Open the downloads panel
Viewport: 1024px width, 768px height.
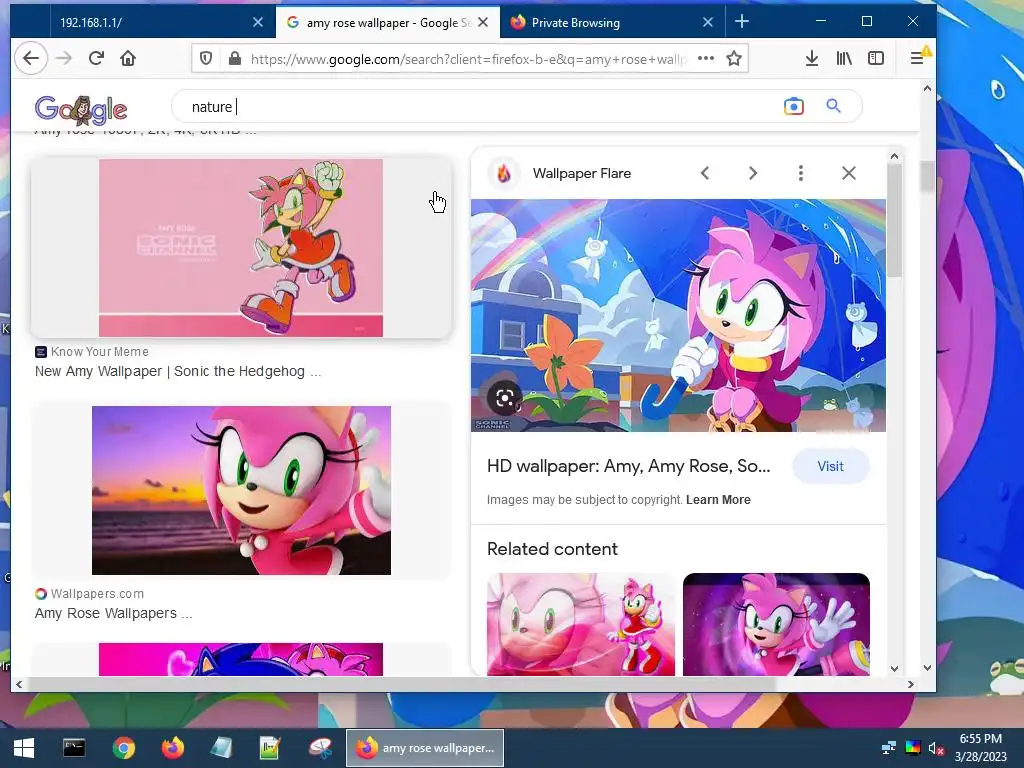[812, 59]
